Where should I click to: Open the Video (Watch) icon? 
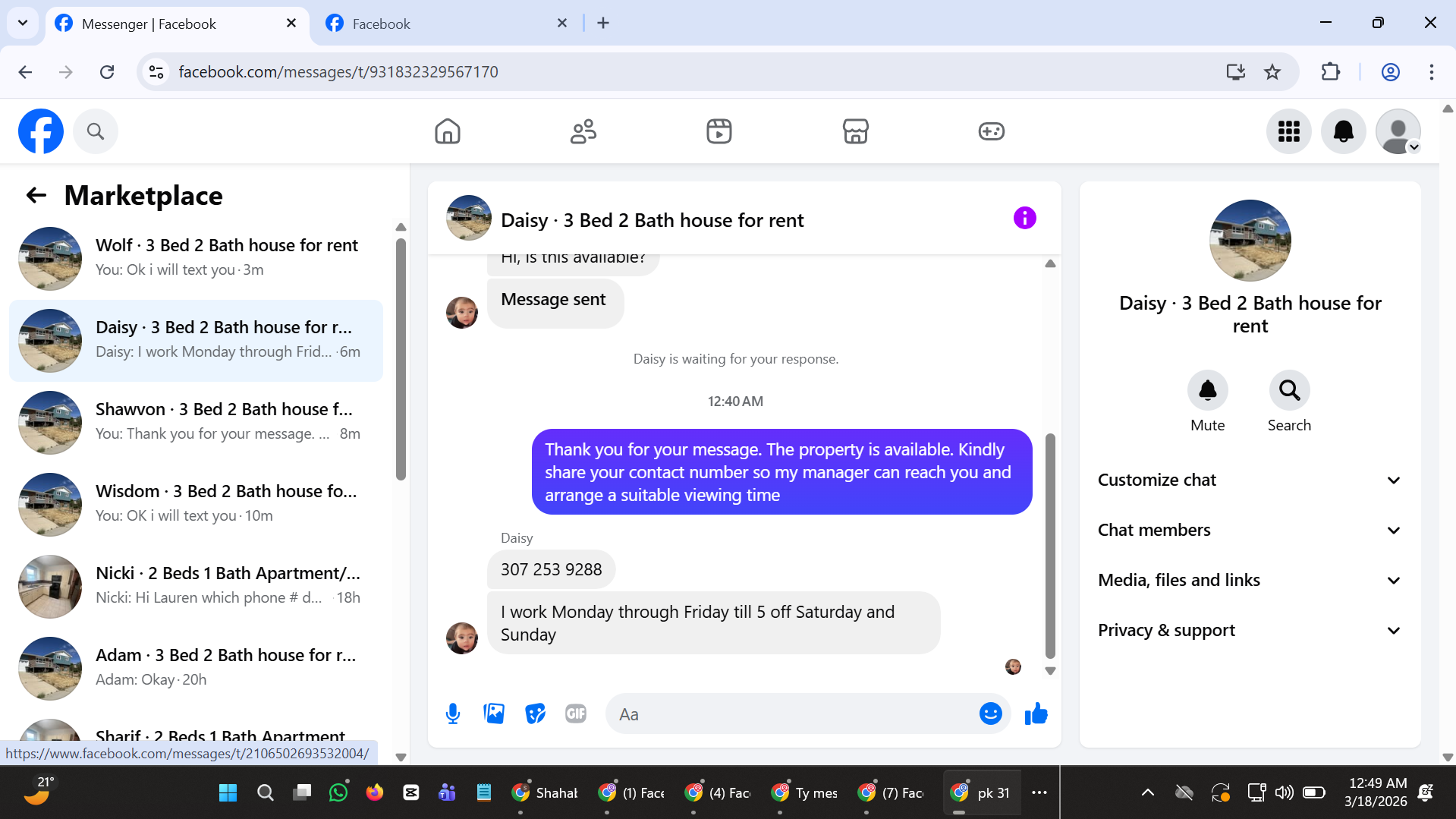click(719, 131)
